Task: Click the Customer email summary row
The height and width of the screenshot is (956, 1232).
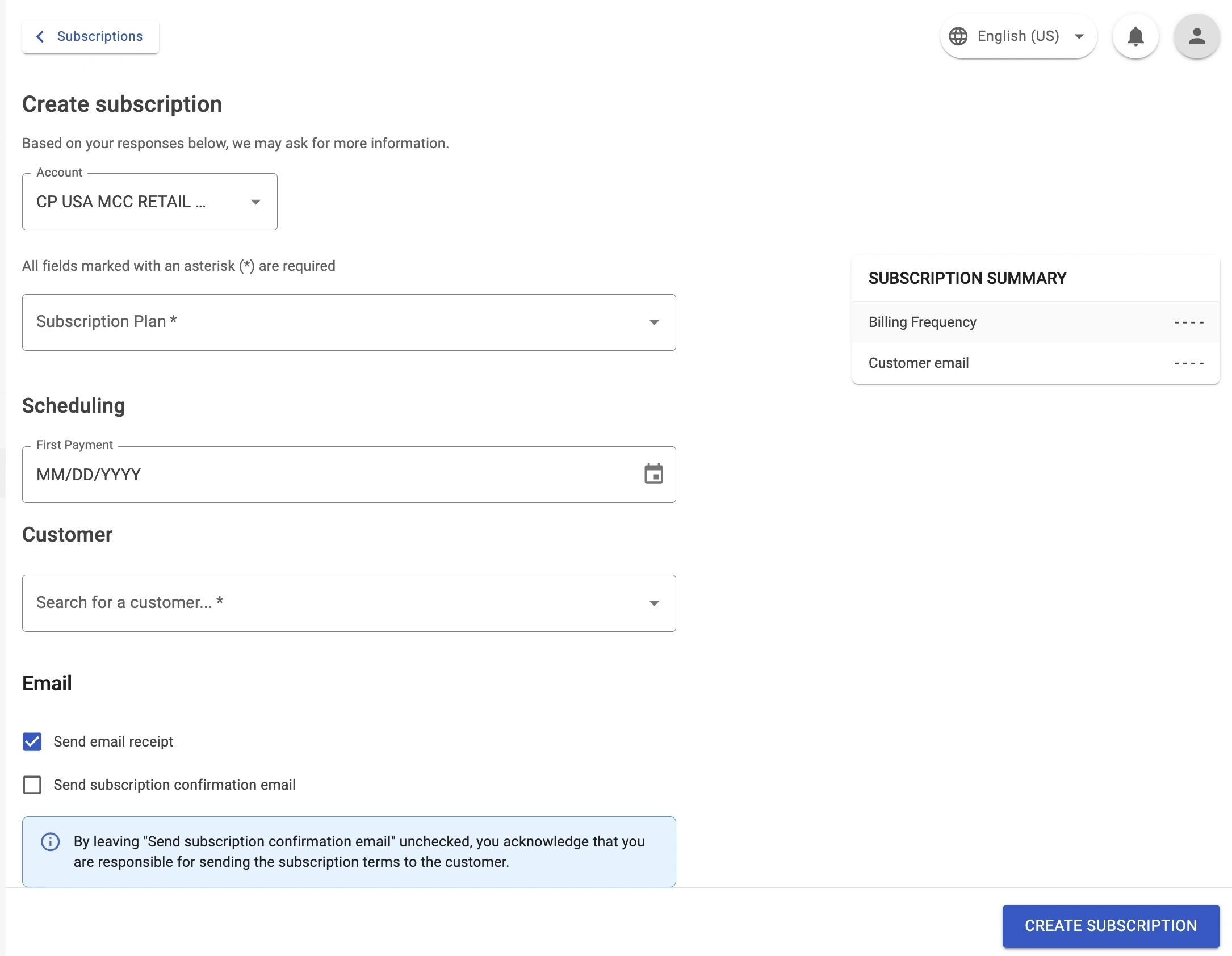Action: (1036, 363)
